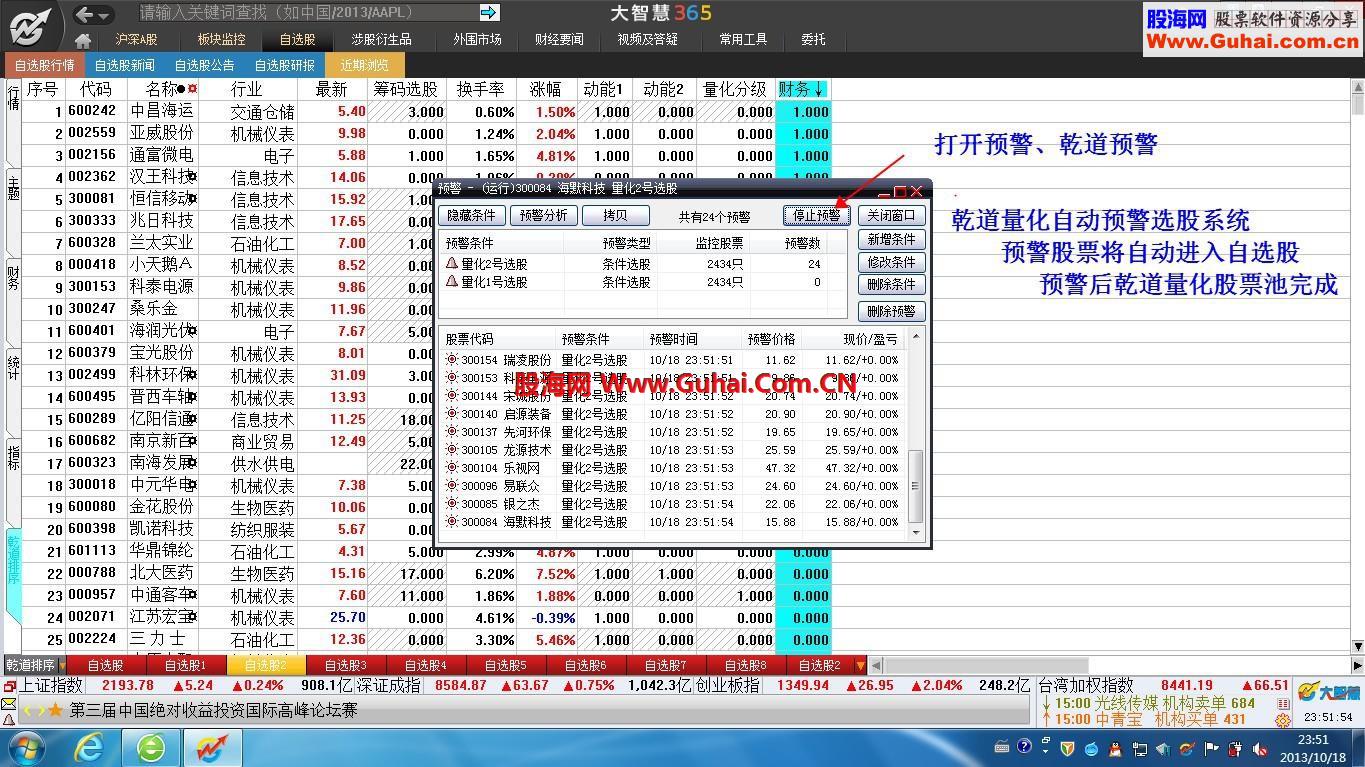Click the red gear icon beside 名称 header

[x=192, y=89]
